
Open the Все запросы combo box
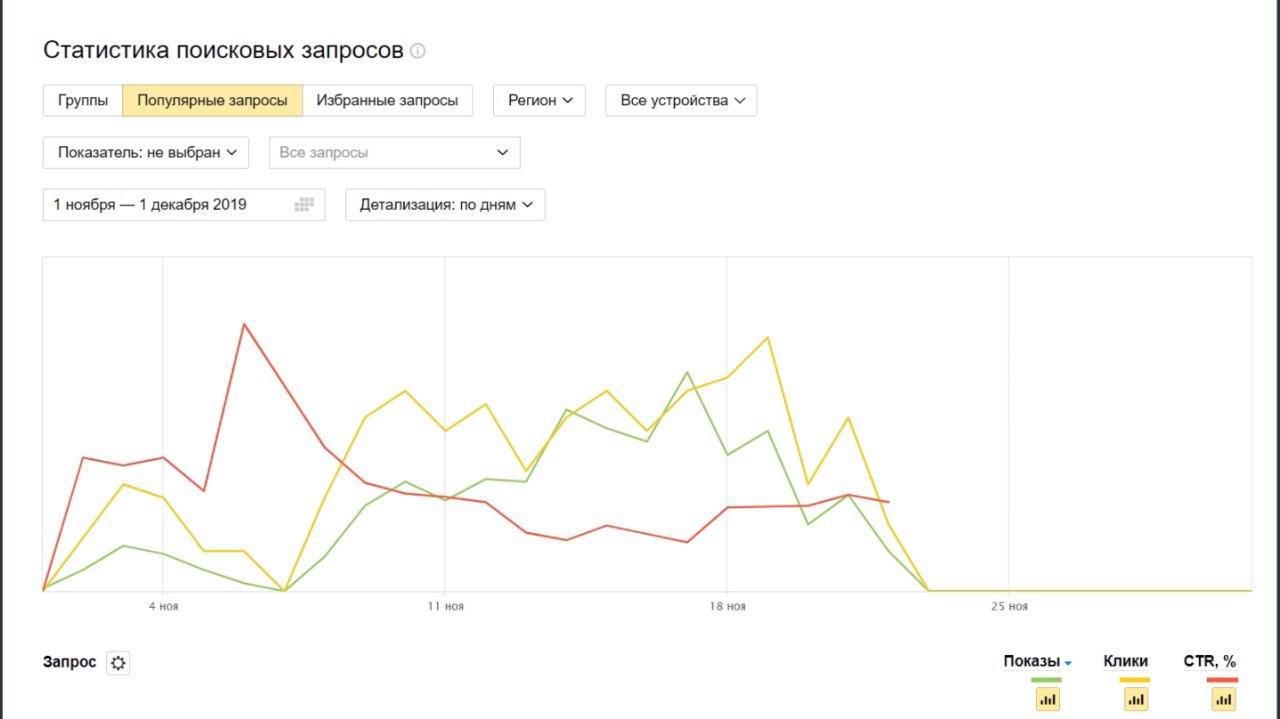point(395,152)
